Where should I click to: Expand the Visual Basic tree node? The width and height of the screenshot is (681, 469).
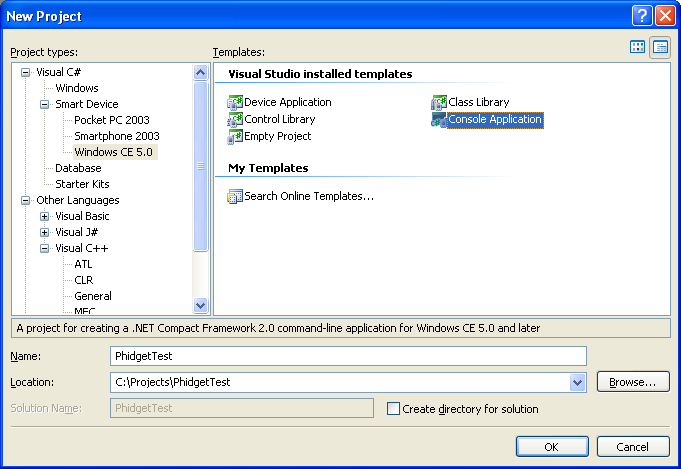44,216
